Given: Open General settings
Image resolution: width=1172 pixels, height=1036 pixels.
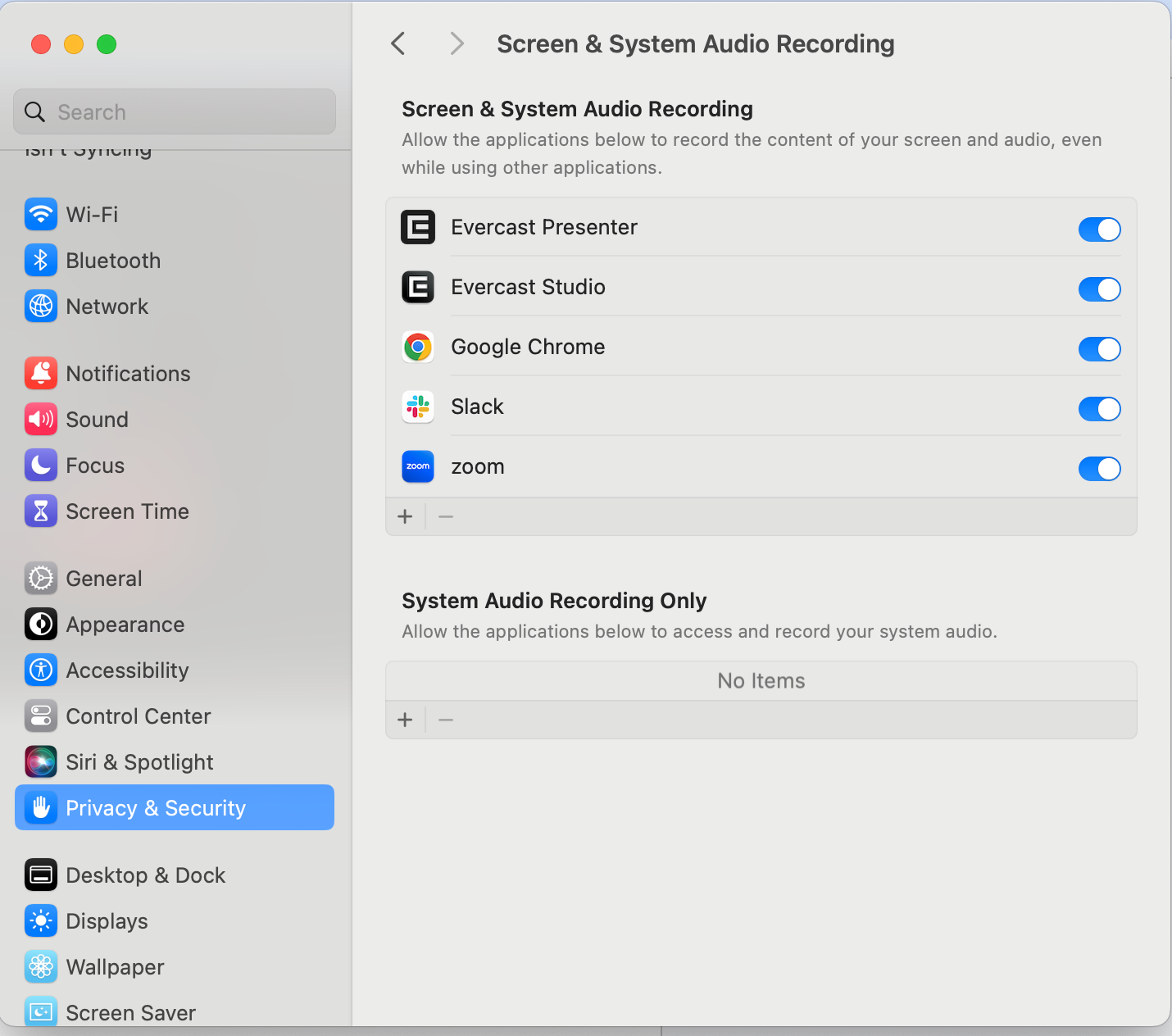Looking at the screenshot, I should pyautogui.click(x=175, y=579).
